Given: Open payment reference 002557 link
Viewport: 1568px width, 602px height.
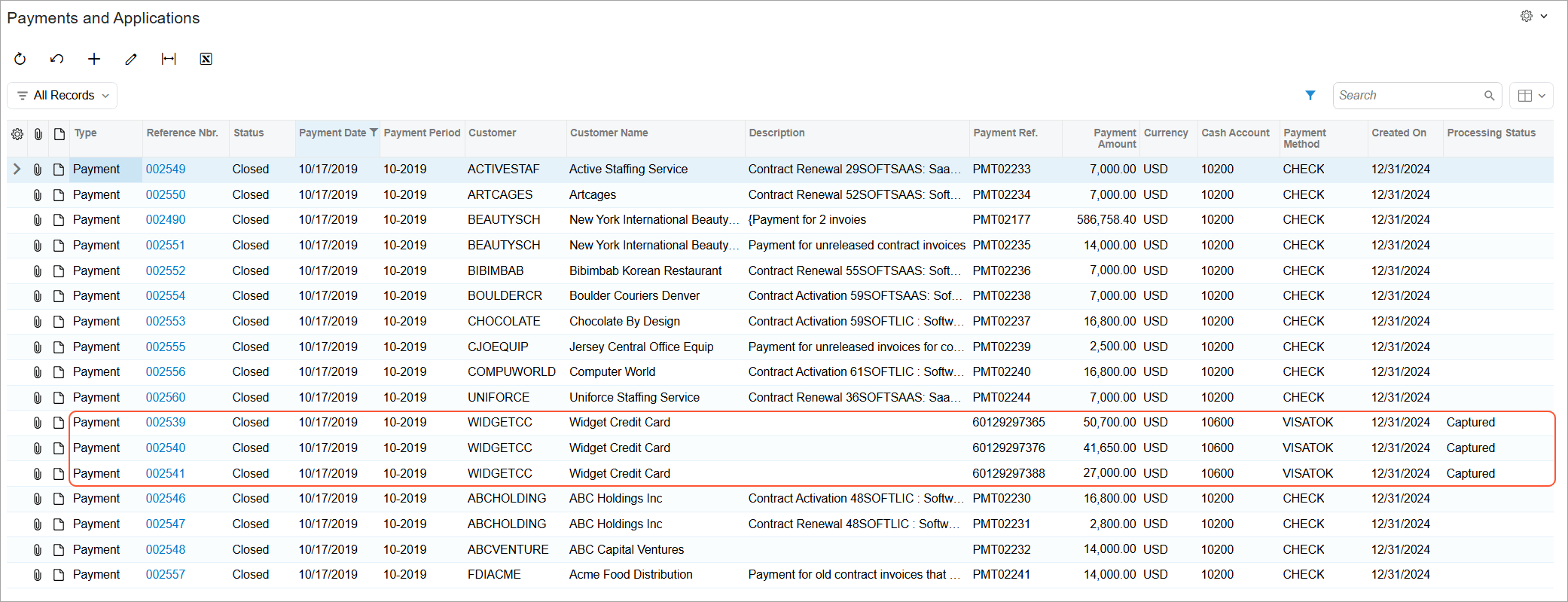Looking at the screenshot, I should [x=166, y=575].
